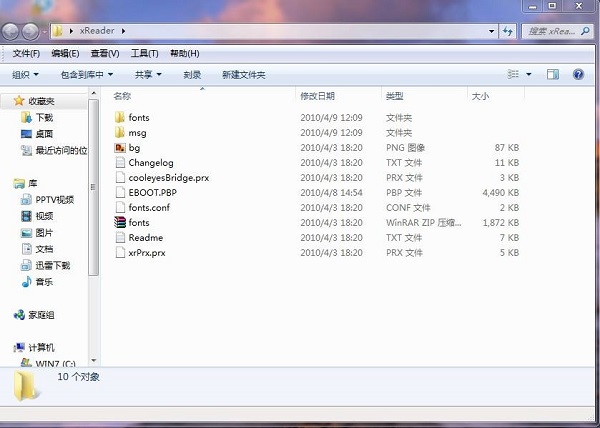
Task: Open the 共享 dropdown menu
Action: (149, 75)
